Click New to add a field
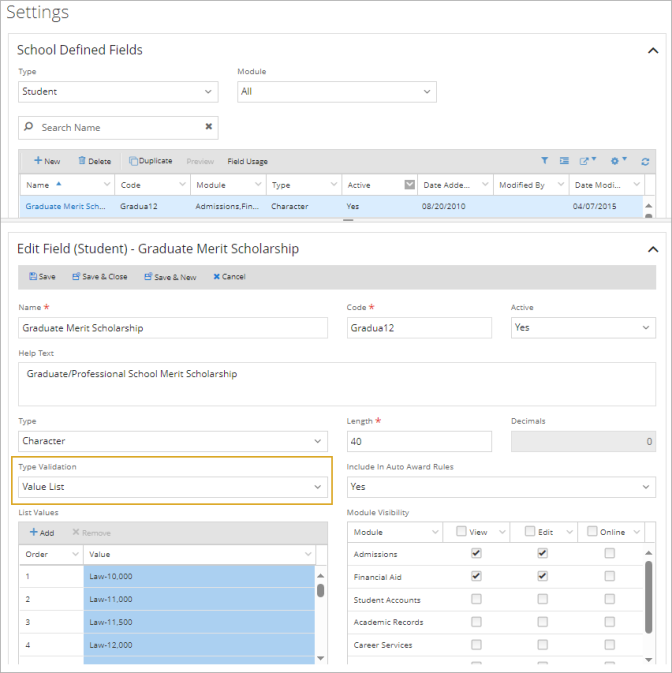Screen dimensions: 672x673 click(47, 161)
